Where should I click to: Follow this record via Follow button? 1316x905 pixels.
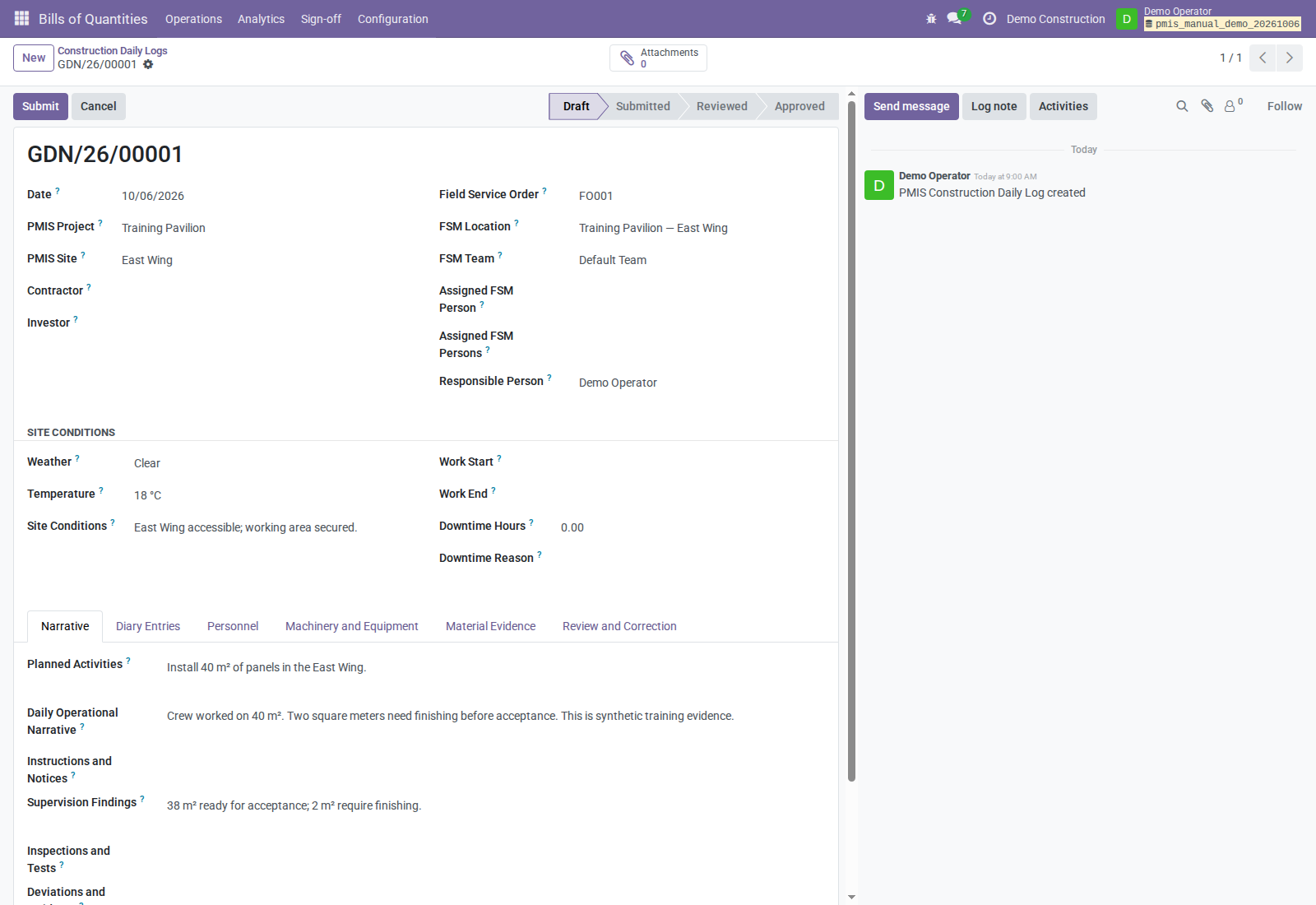point(1284,106)
